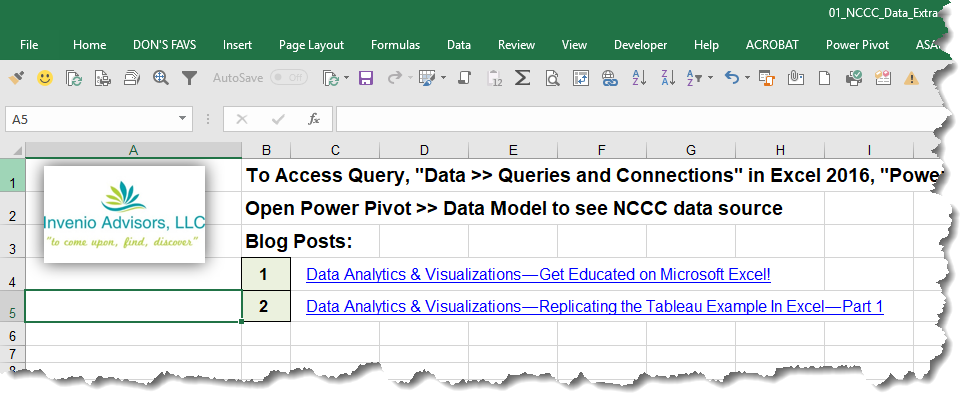This screenshot has height=394, width=963.
Task: Click the formula bar Enter checkmark button
Action: (278, 119)
